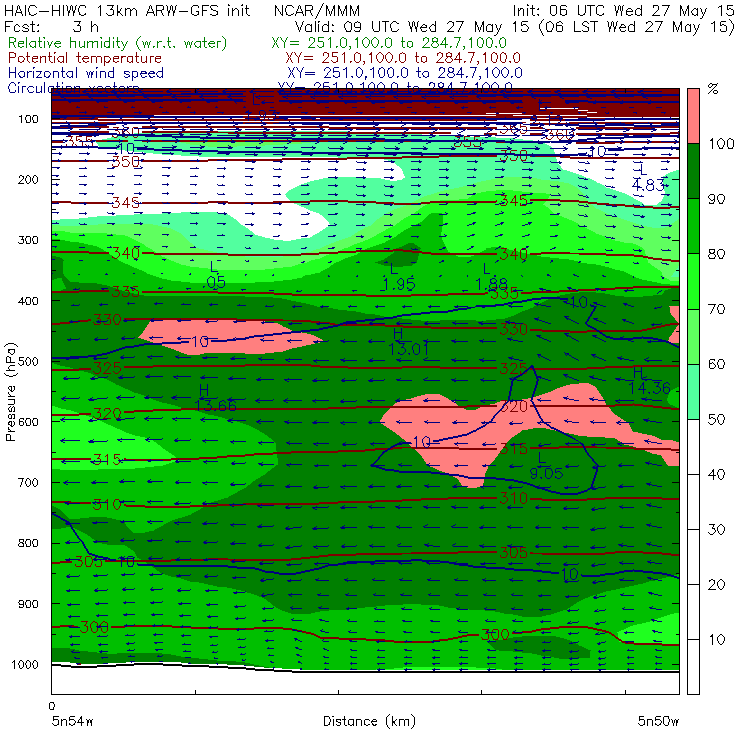Click the high wind value '13.01'
The height and width of the screenshot is (740, 740).
[x=409, y=349]
